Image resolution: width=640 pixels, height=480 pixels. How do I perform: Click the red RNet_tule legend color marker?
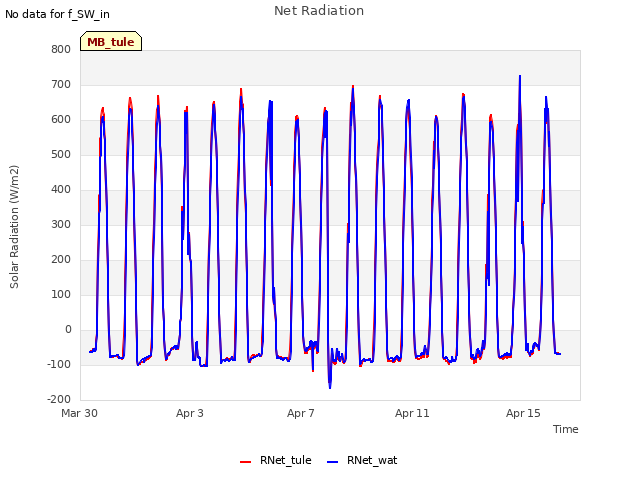pyautogui.click(x=245, y=462)
